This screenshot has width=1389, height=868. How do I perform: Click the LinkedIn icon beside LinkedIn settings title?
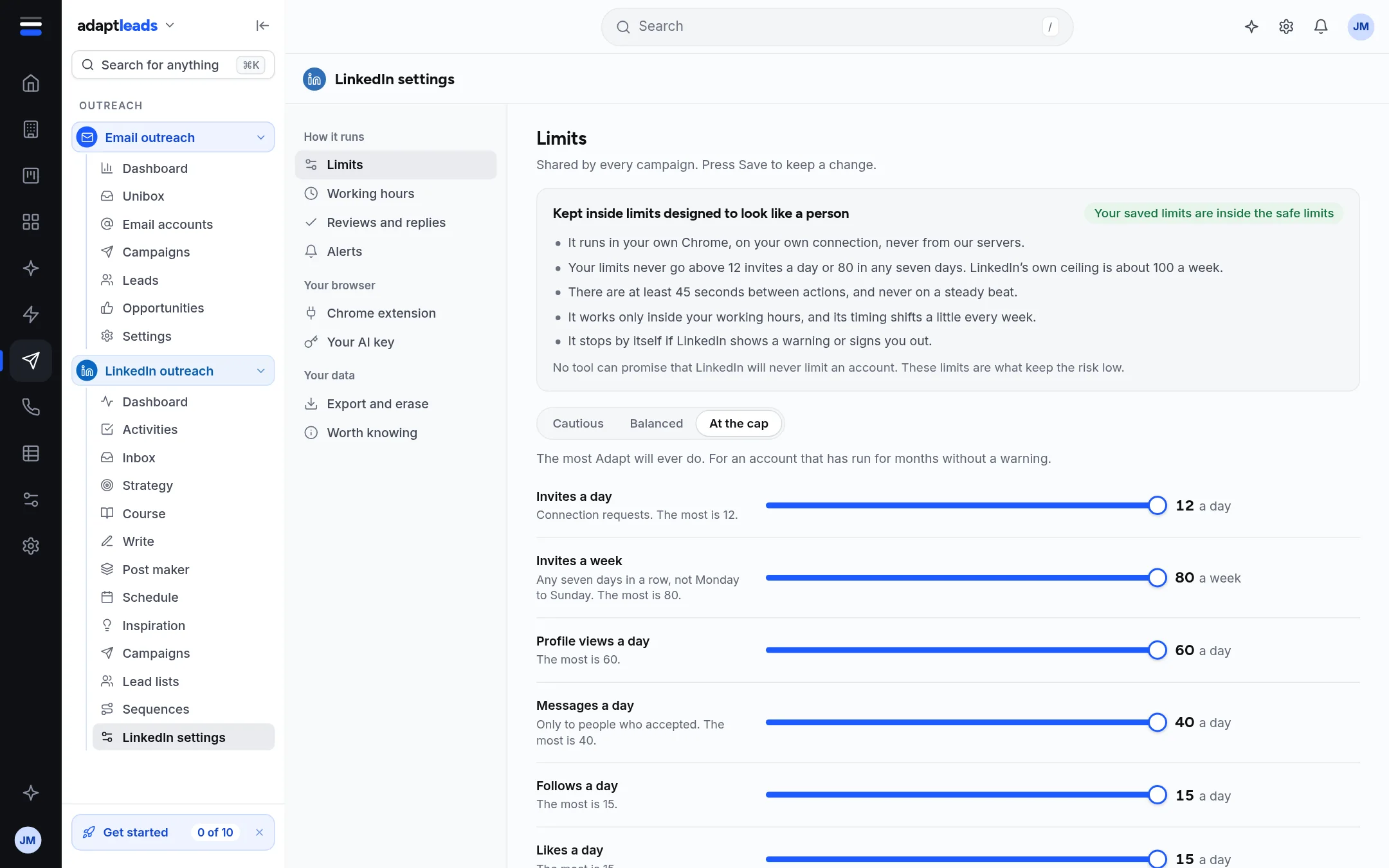point(314,79)
